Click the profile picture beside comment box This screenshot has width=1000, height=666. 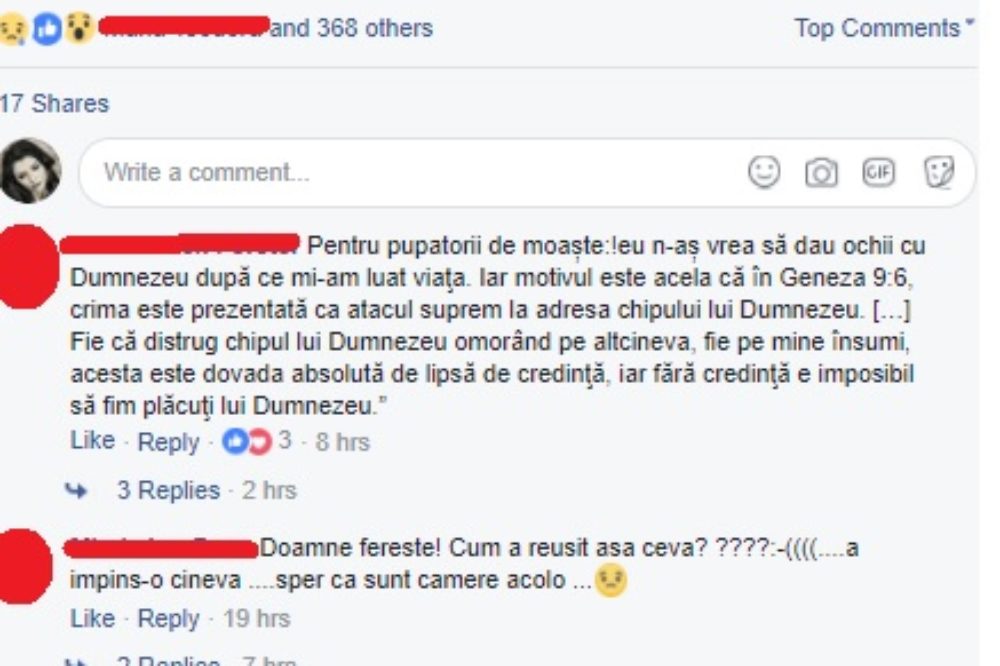[30, 170]
